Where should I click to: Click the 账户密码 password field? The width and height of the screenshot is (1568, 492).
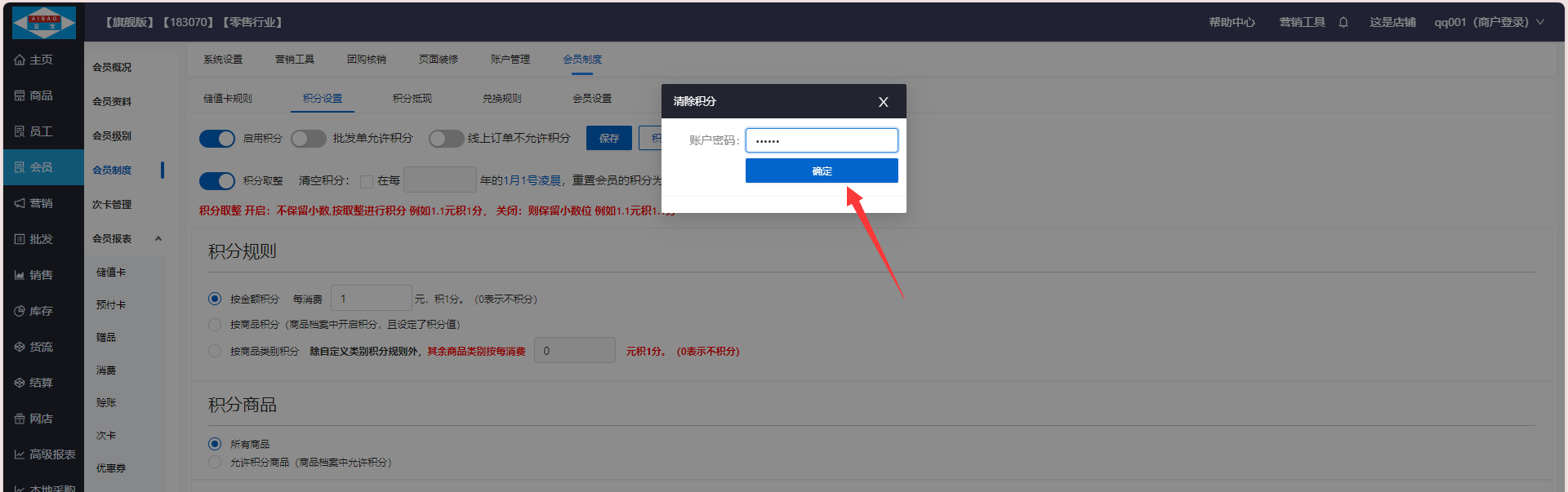[822, 140]
